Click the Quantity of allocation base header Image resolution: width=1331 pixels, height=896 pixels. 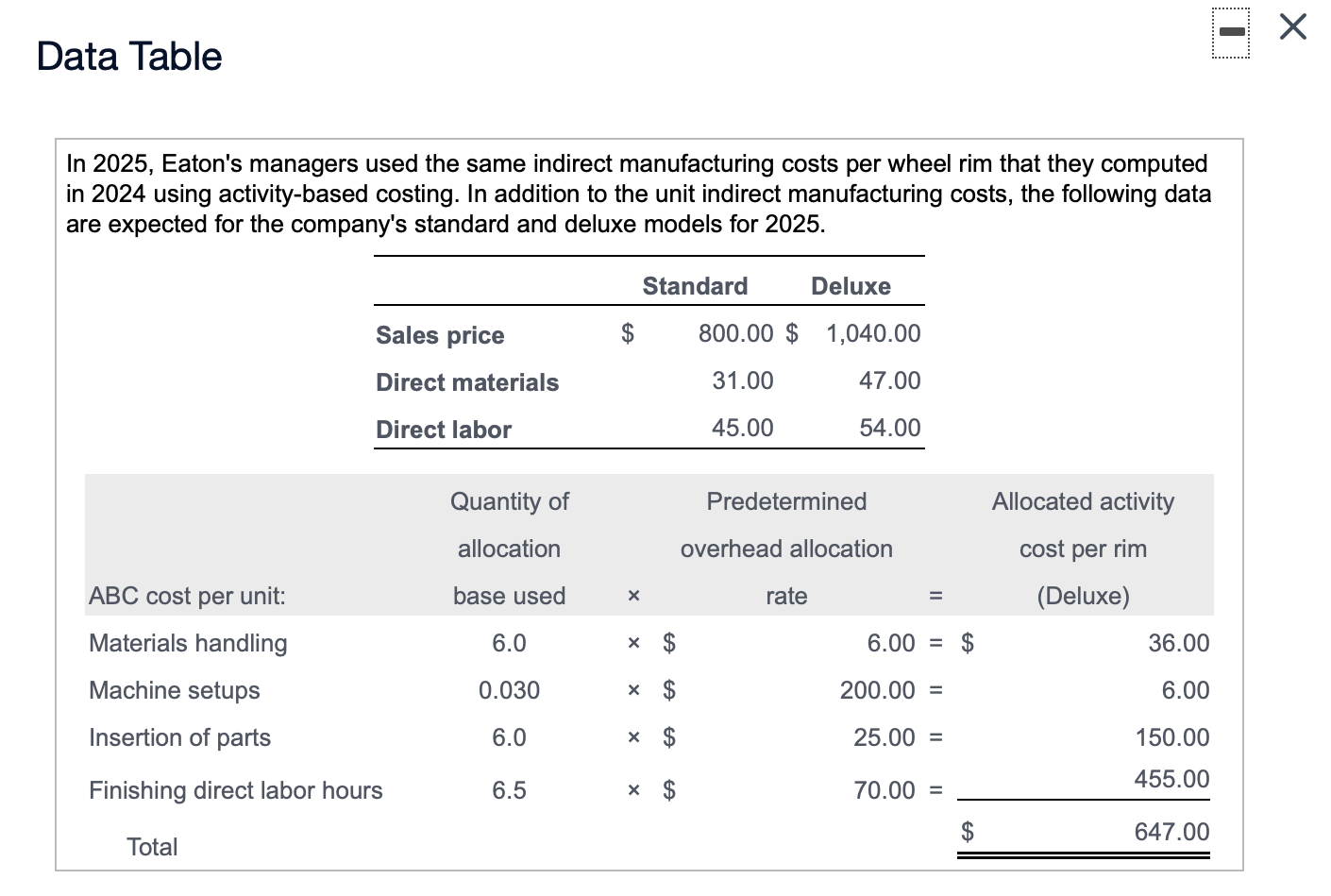tap(509, 548)
